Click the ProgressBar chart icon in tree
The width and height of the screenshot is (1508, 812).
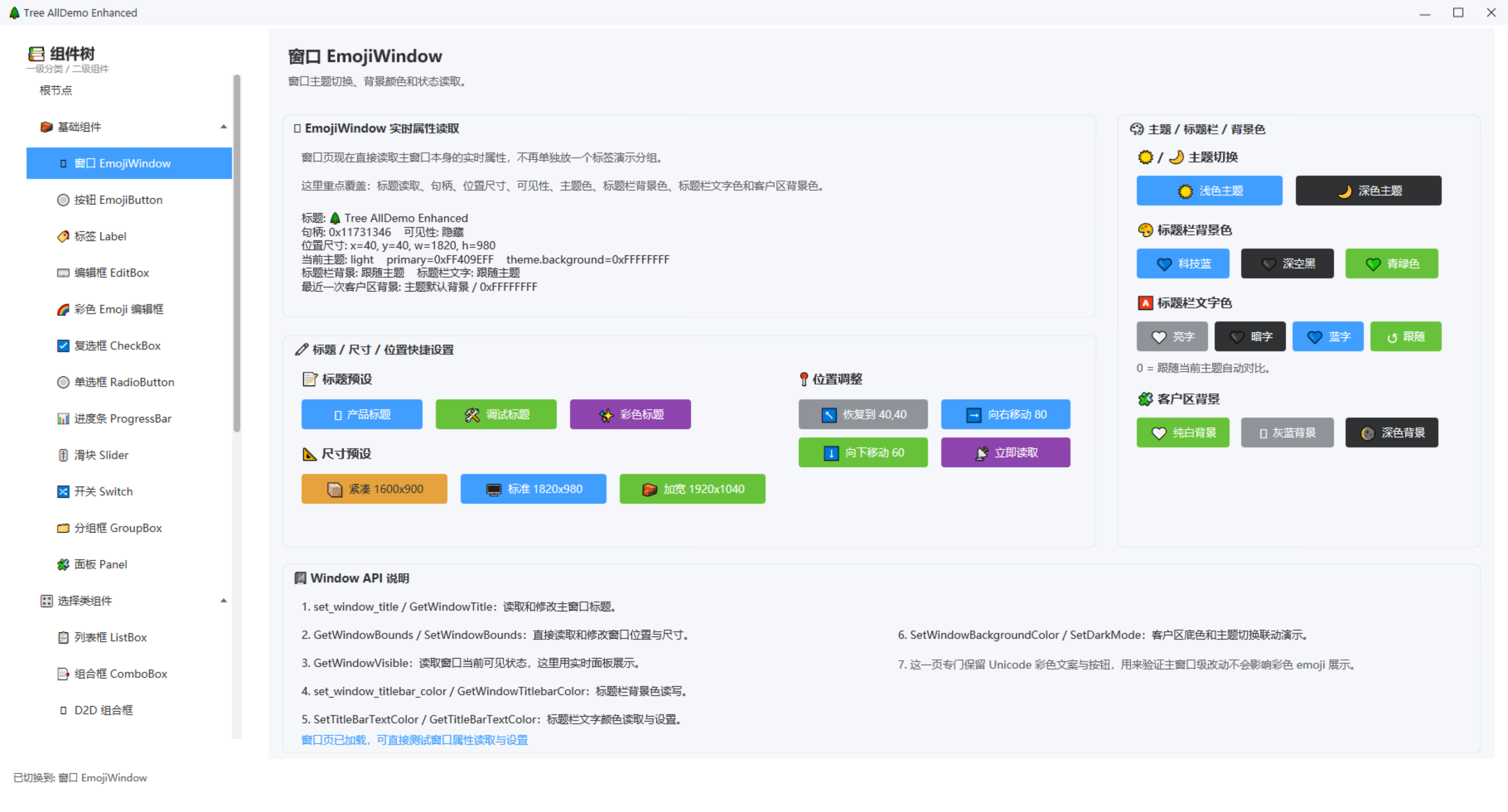pyautogui.click(x=62, y=419)
